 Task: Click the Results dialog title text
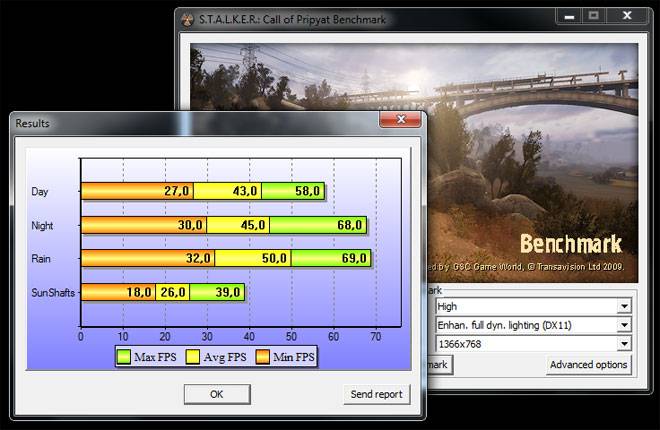(x=32, y=123)
